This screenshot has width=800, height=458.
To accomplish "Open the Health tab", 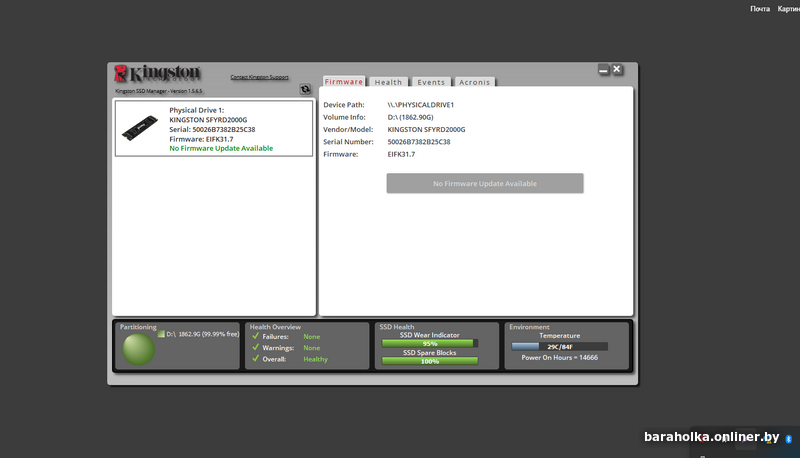I will coord(388,82).
